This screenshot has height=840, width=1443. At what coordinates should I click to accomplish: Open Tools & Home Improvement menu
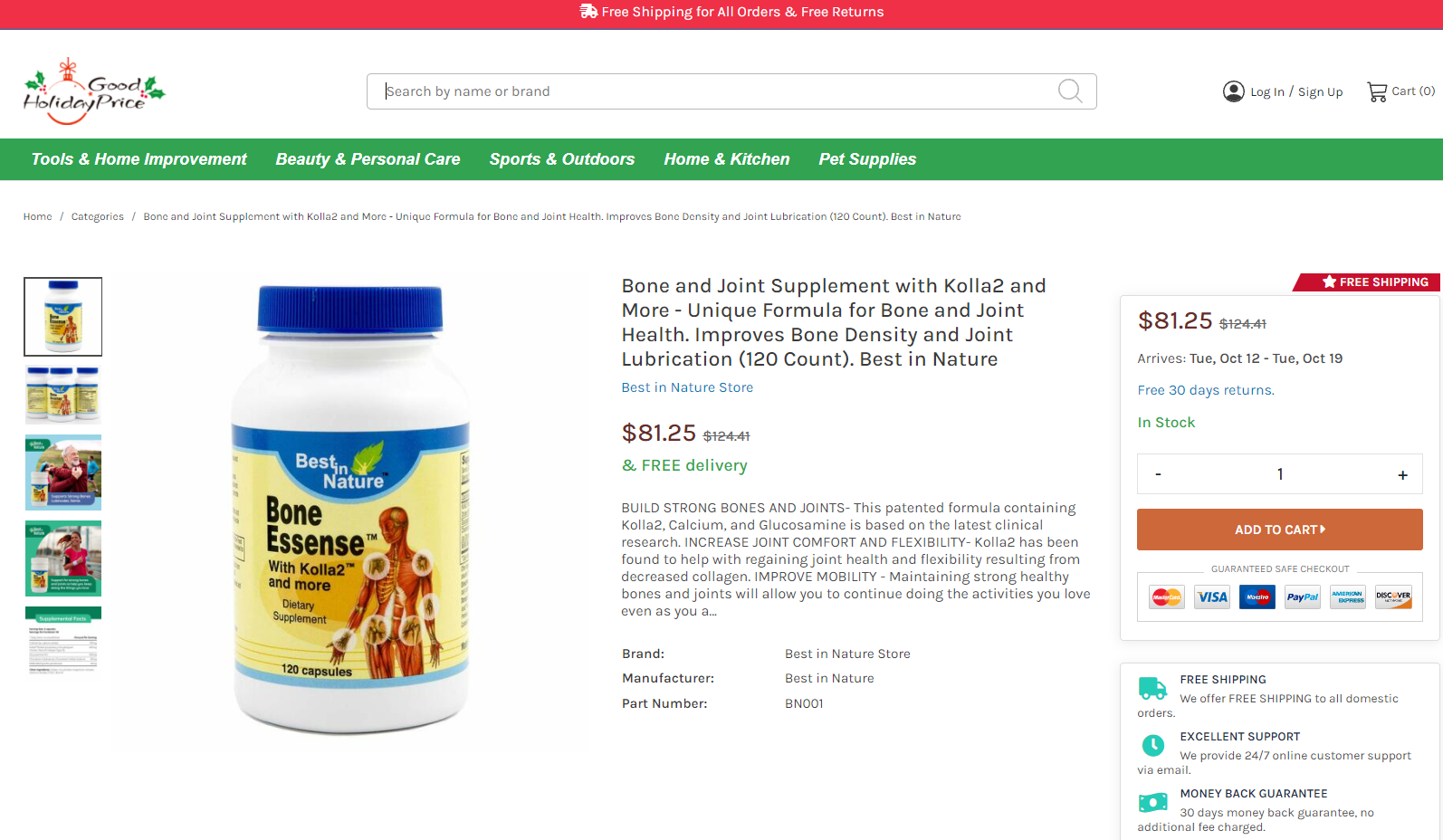pyautogui.click(x=139, y=159)
